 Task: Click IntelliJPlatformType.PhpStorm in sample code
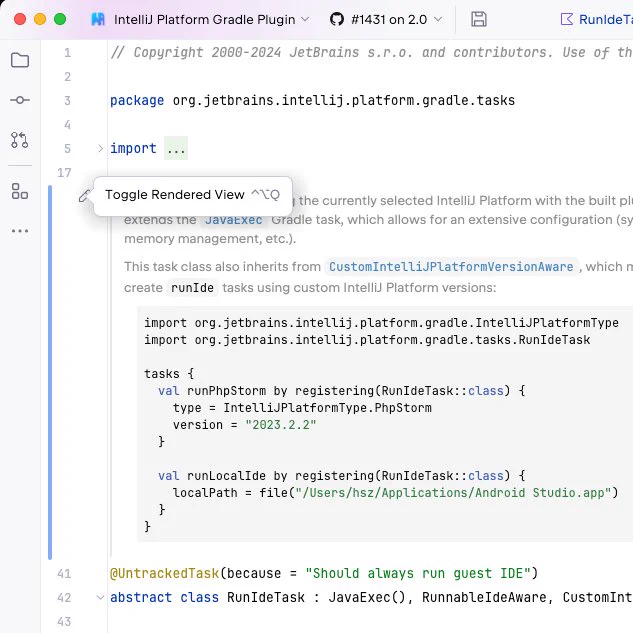click(327, 408)
